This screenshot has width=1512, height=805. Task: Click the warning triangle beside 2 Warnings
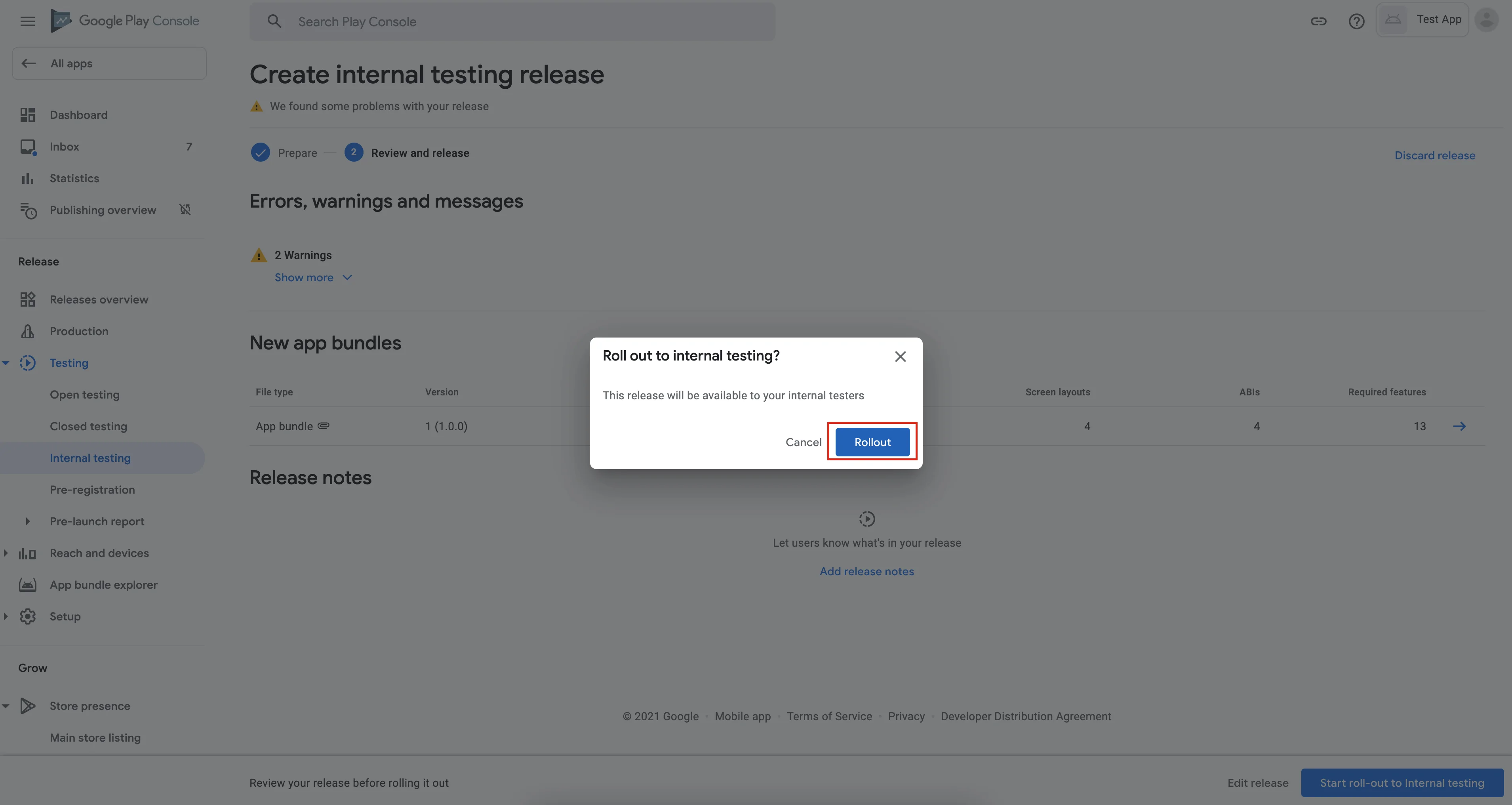pyautogui.click(x=258, y=255)
